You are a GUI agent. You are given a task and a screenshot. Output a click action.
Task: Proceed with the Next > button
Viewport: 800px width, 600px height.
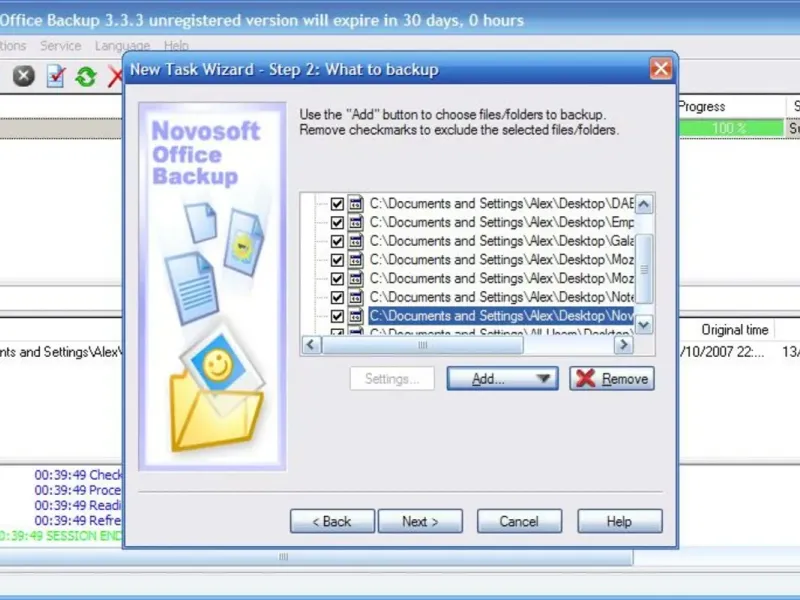coord(420,521)
